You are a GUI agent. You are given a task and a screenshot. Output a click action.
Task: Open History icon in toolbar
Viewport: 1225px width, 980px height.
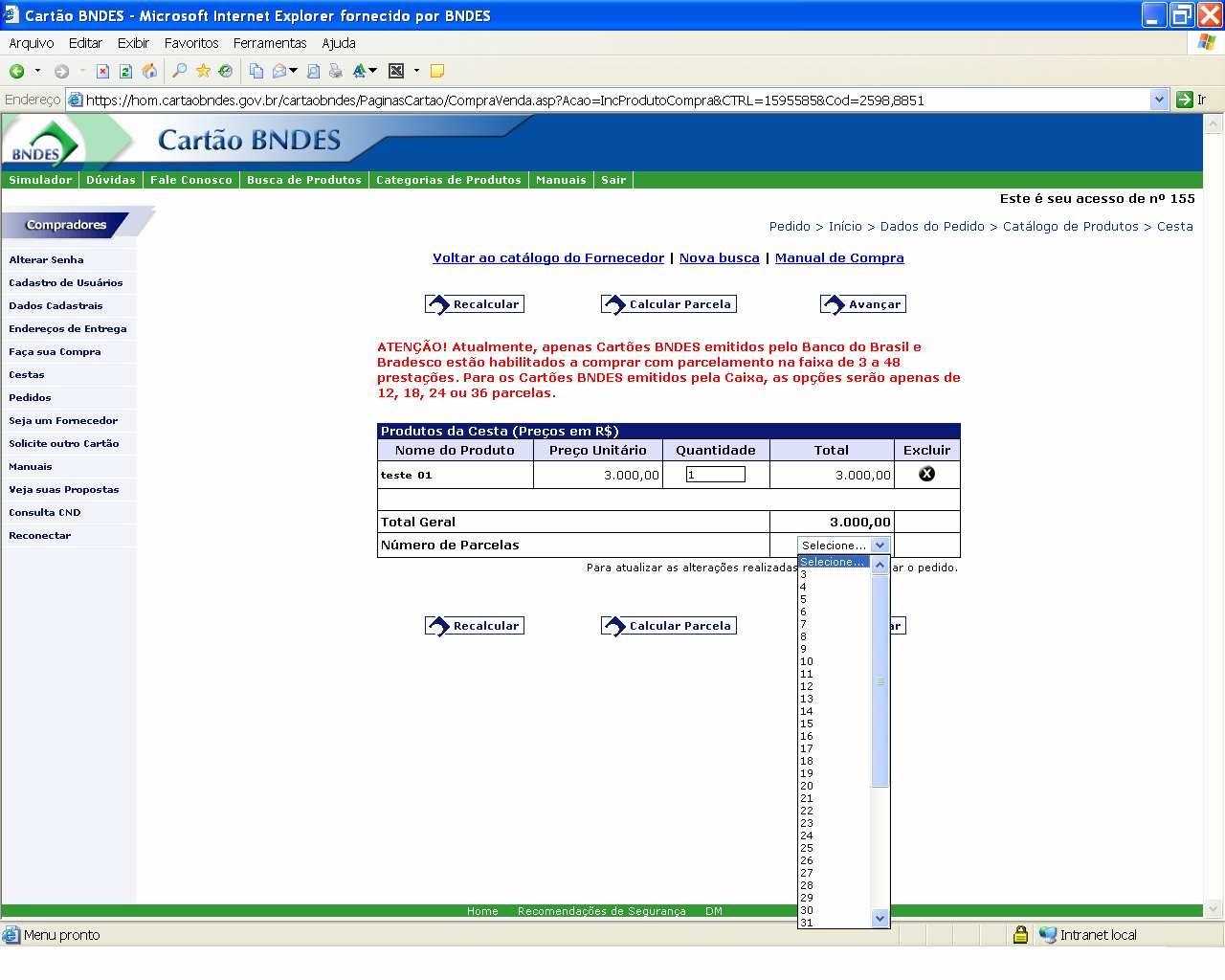(226, 71)
